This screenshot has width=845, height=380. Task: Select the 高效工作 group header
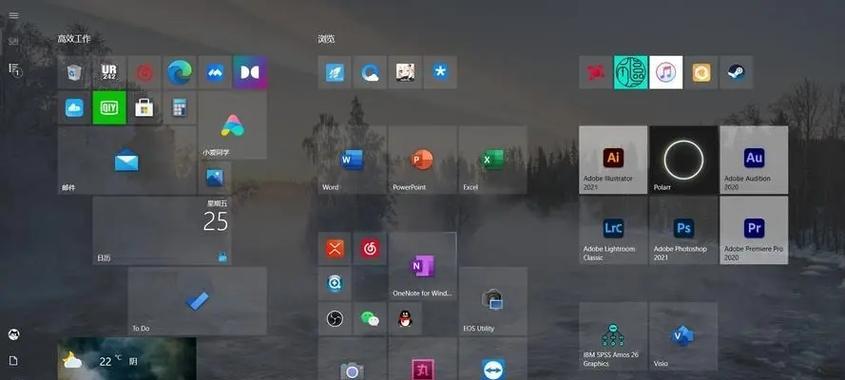[74, 39]
